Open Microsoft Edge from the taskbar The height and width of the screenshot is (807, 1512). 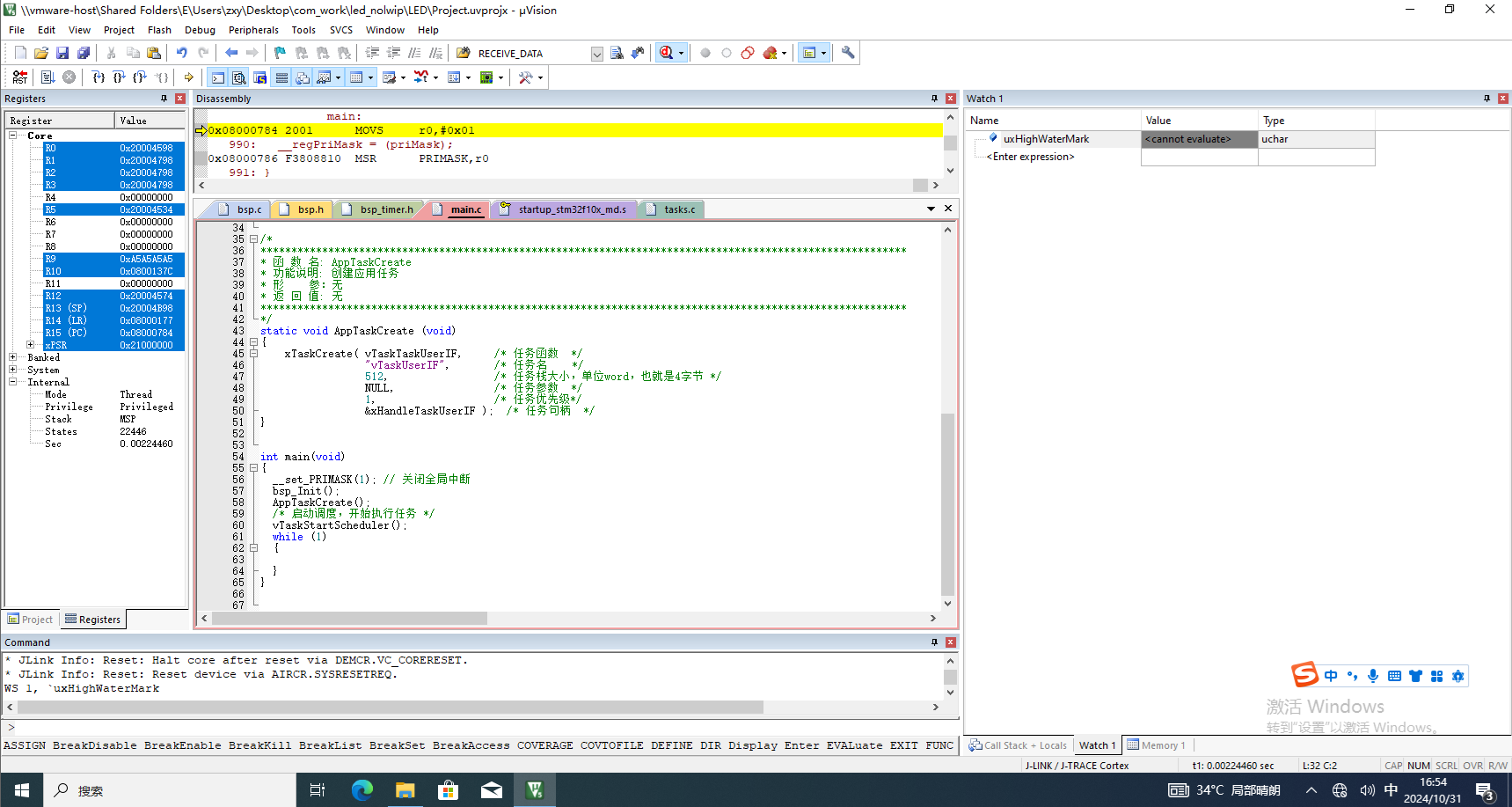(x=362, y=790)
